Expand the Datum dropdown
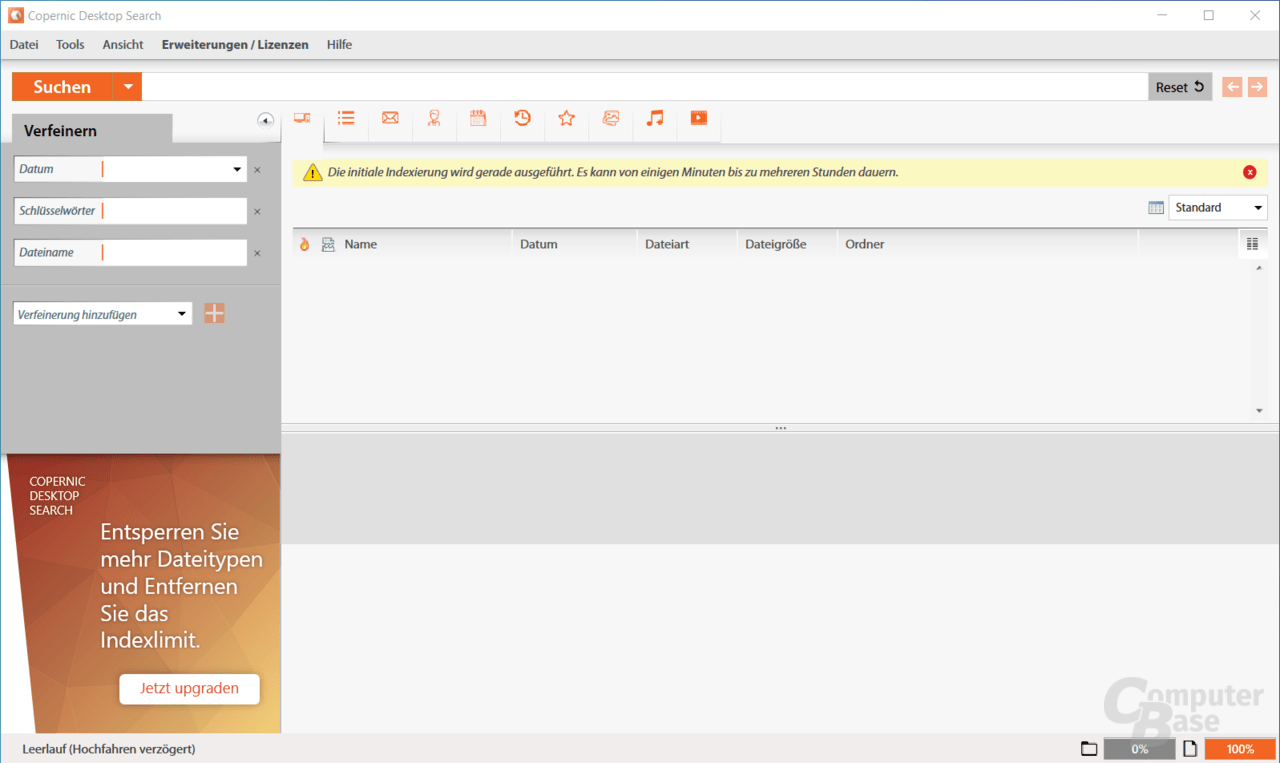The height and width of the screenshot is (763, 1280). click(237, 170)
